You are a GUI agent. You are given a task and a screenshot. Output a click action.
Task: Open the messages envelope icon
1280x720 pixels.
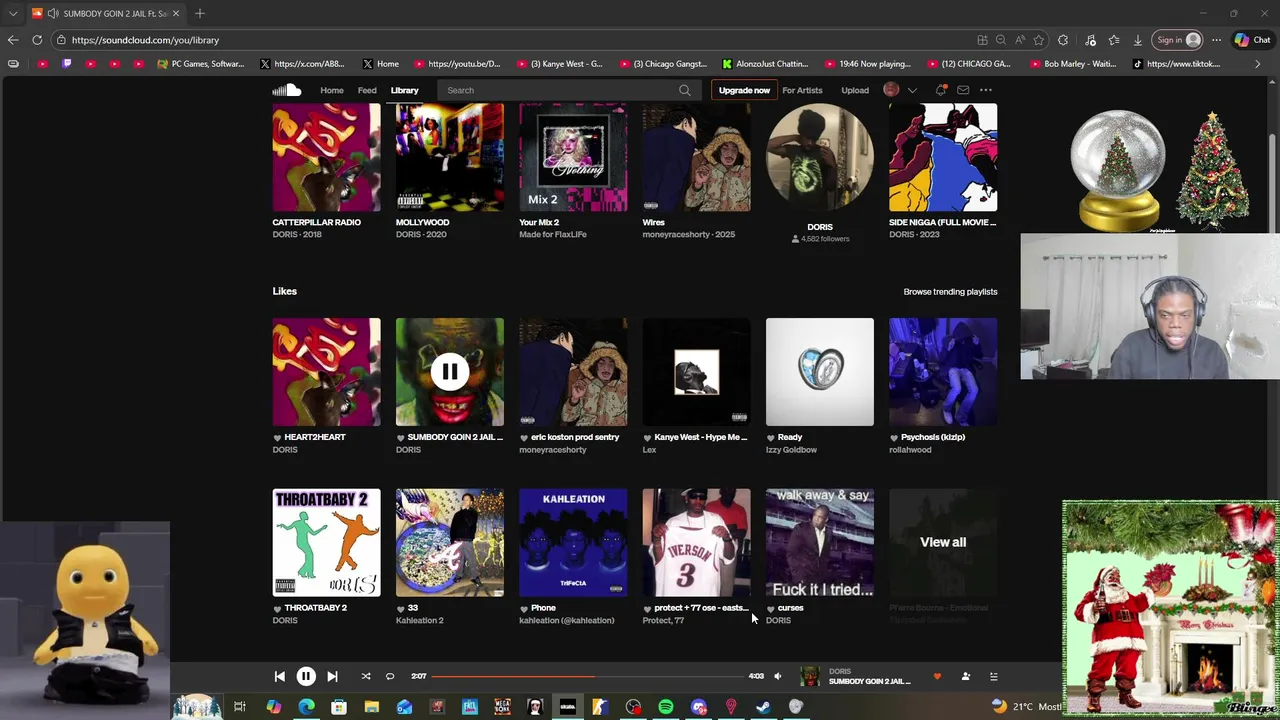click(x=963, y=90)
